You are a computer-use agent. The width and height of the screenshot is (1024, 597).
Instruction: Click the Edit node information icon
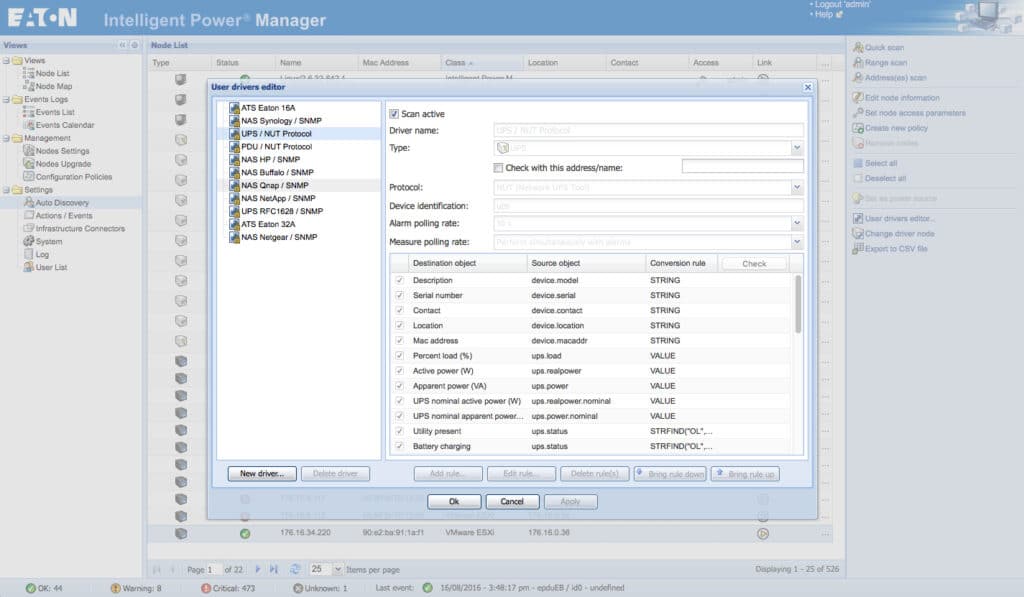coord(858,97)
